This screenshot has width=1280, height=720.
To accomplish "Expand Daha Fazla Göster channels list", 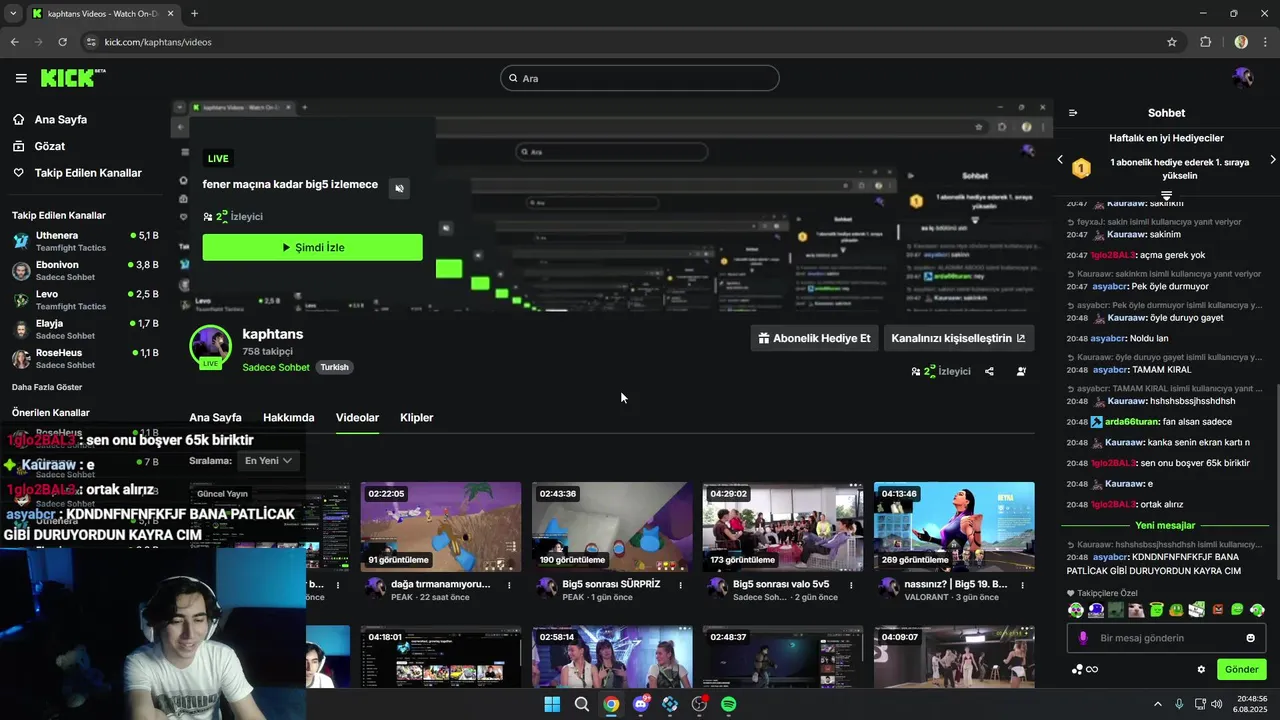I will 47,387.
